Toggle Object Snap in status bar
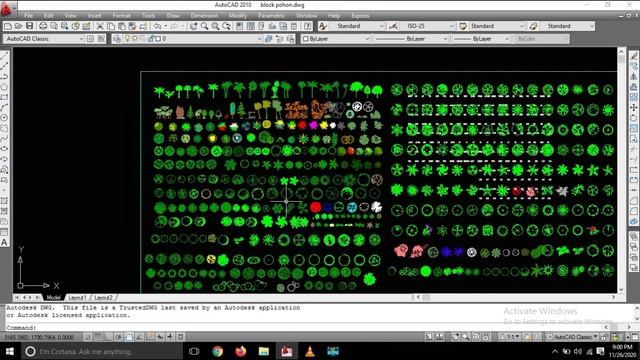 point(129,337)
